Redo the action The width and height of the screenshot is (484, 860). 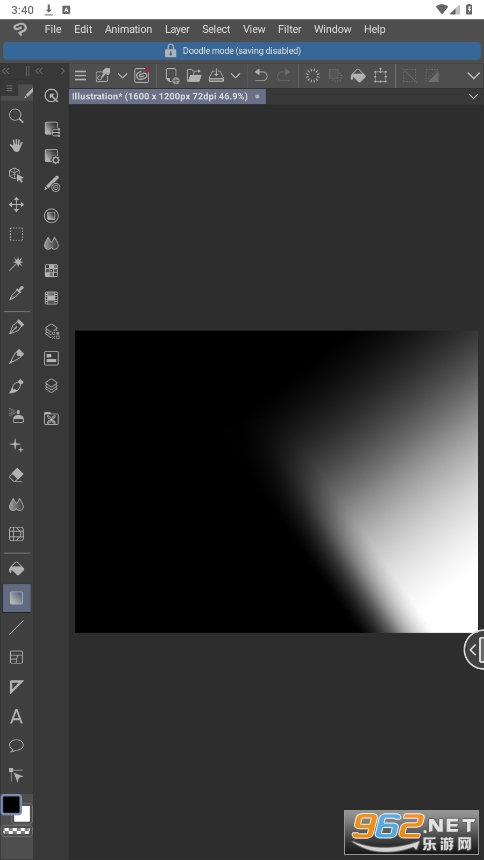pos(283,76)
